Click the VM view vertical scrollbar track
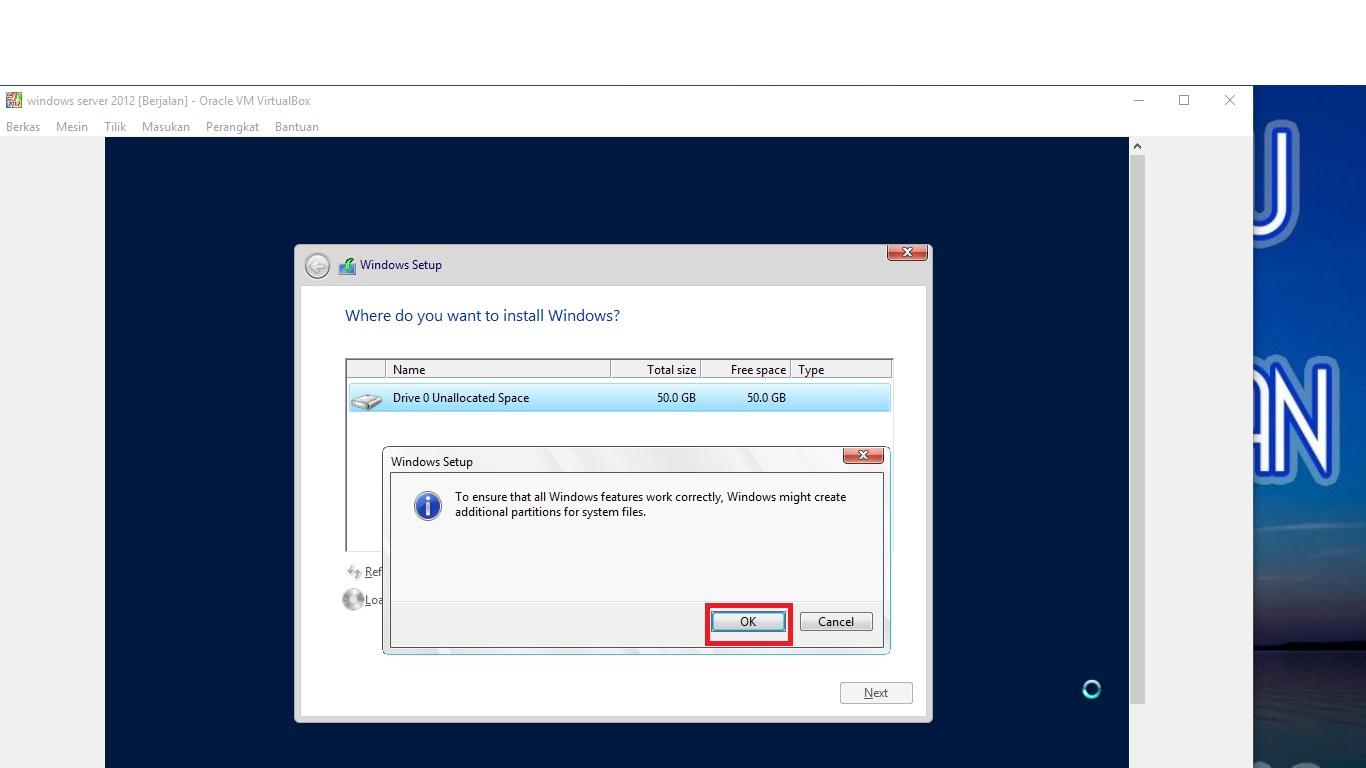 [x=1137, y=430]
